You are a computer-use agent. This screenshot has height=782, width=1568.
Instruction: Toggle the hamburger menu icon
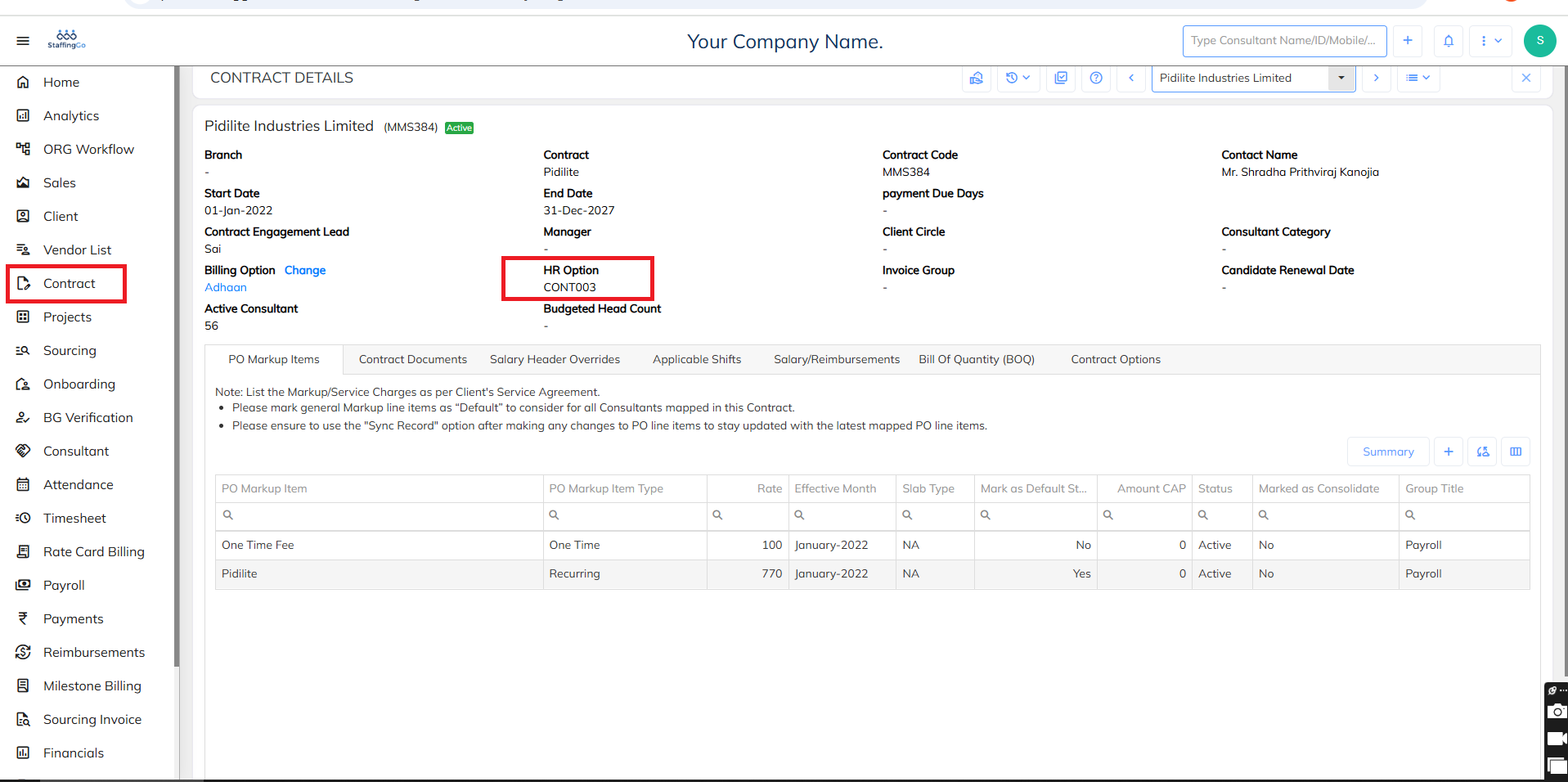(x=23, y=41)
